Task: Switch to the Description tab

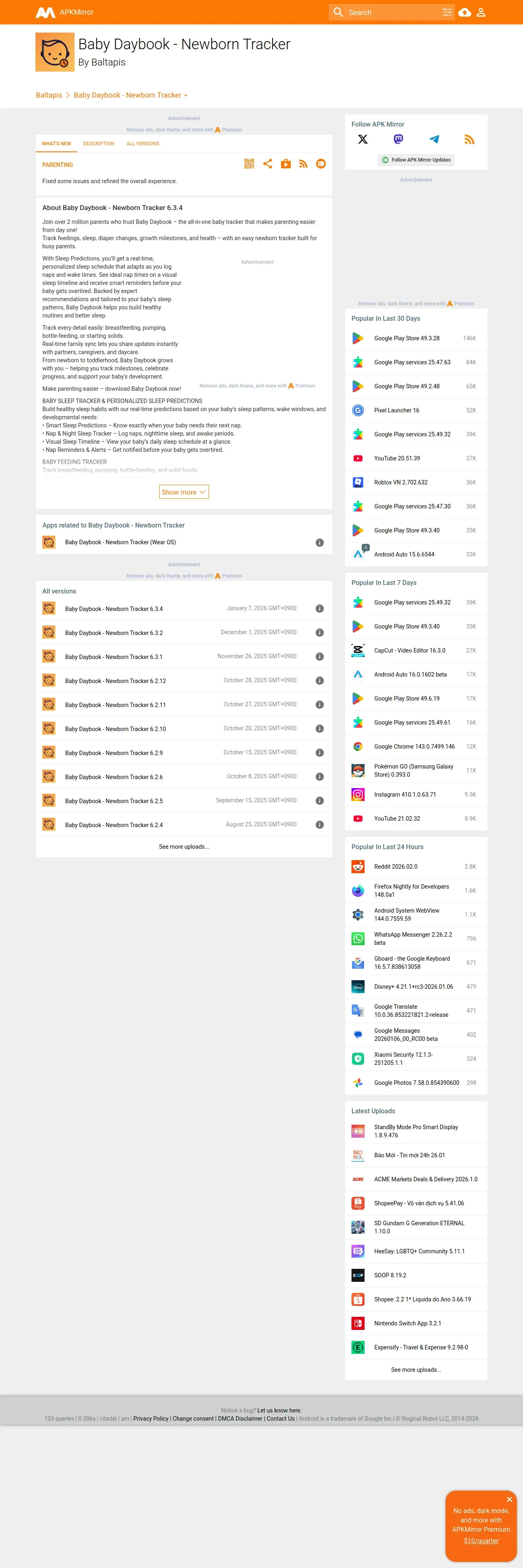Action: 99,144
